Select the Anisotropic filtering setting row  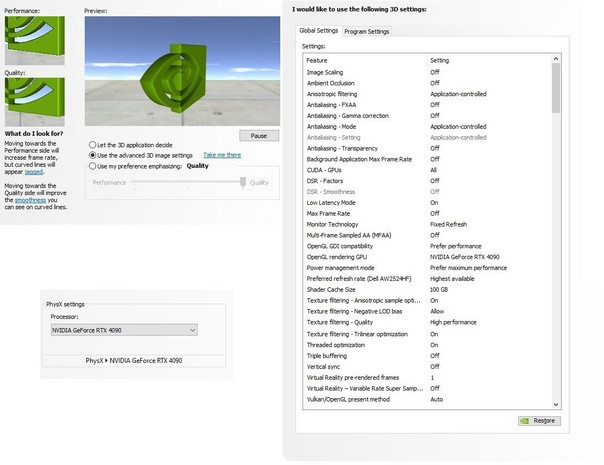[x=428, y=94]
